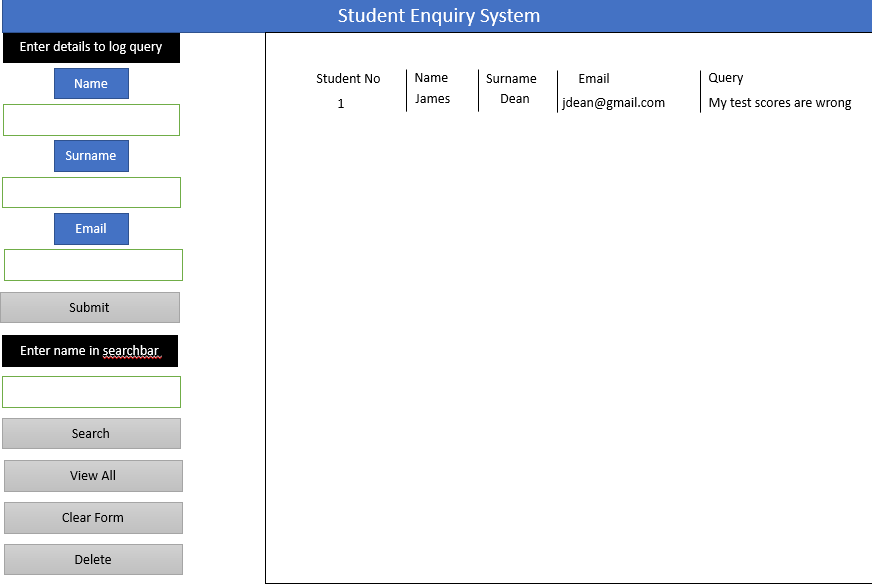This screenshot has height=584, width=872.
Task: Click the 'Enter details to log query' heading
Action: point(91,47)
